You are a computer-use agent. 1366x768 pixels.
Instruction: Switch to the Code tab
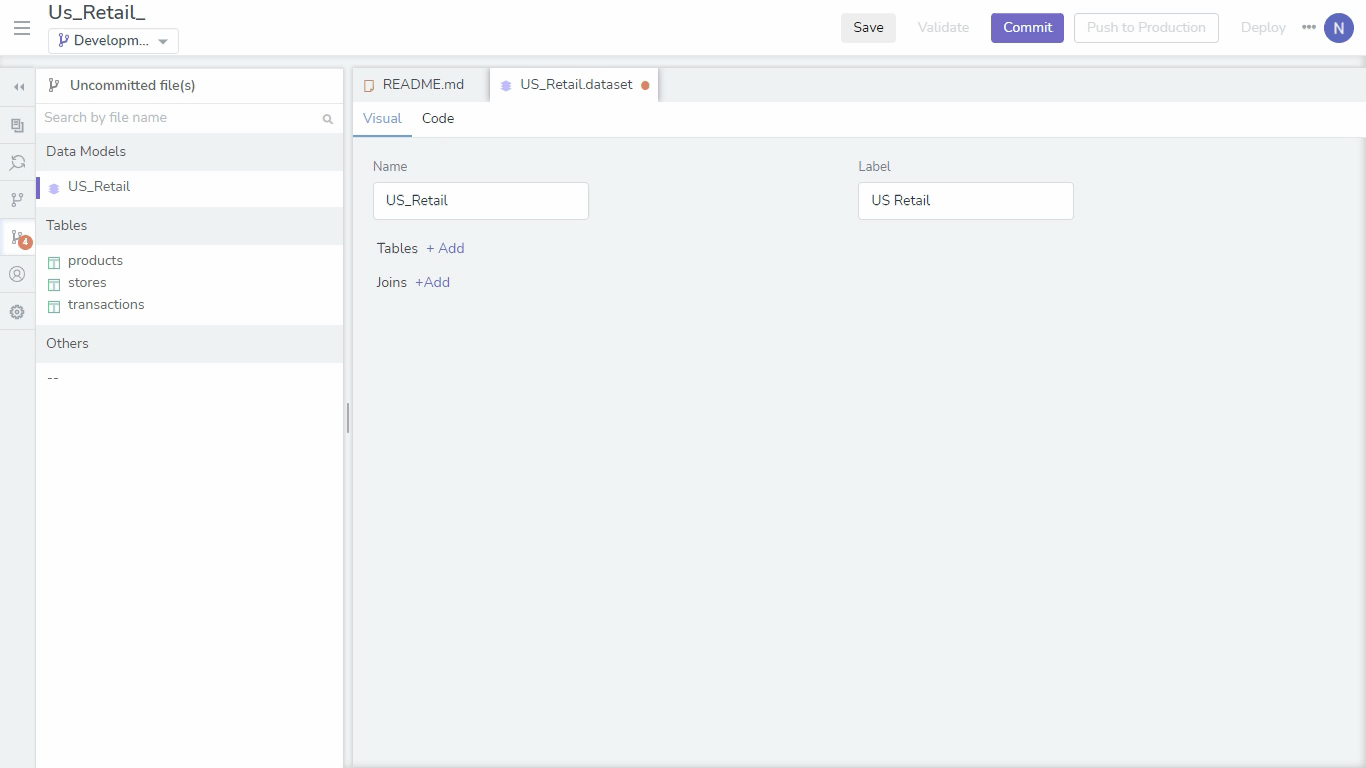(x=438, y=118)
